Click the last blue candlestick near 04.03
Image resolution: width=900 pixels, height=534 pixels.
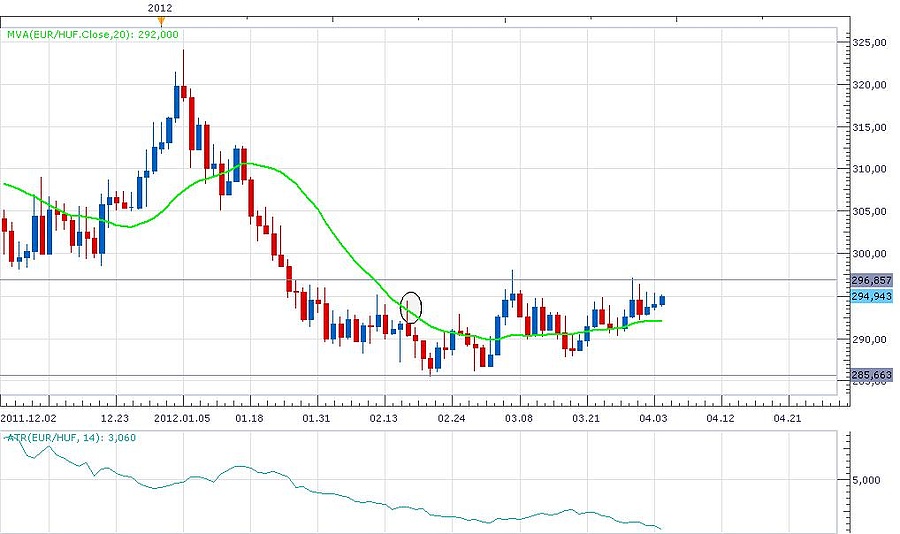pyautogui.click(x=662, y=299)
